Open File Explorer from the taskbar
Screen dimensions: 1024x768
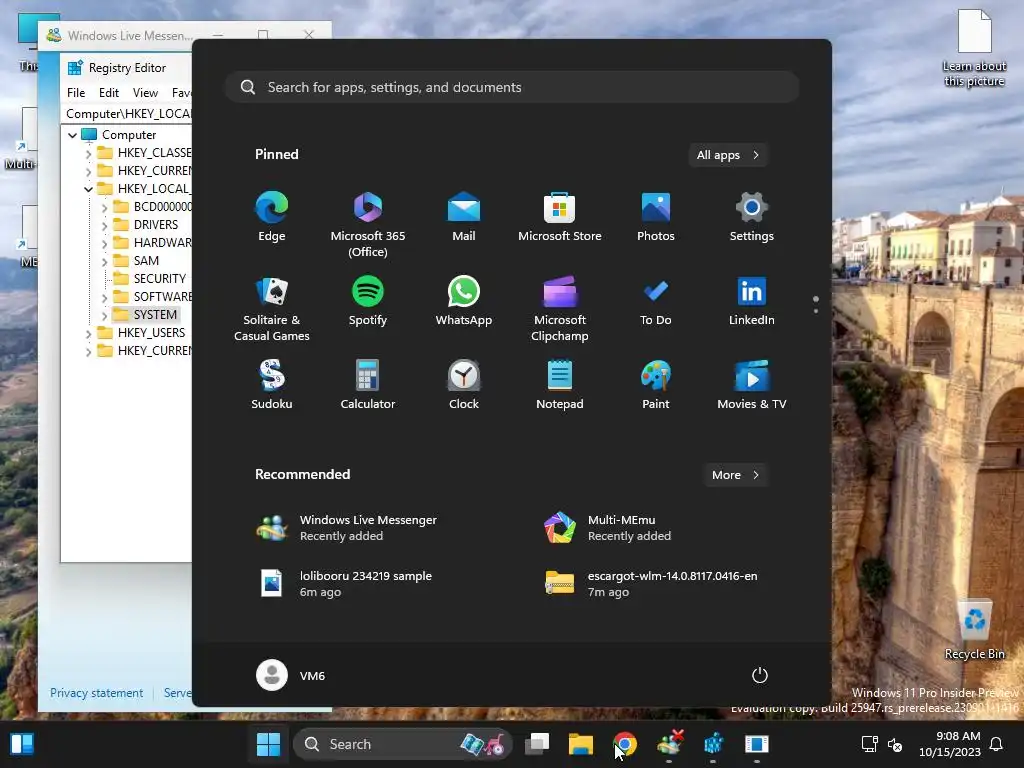(x=581, y=744)
